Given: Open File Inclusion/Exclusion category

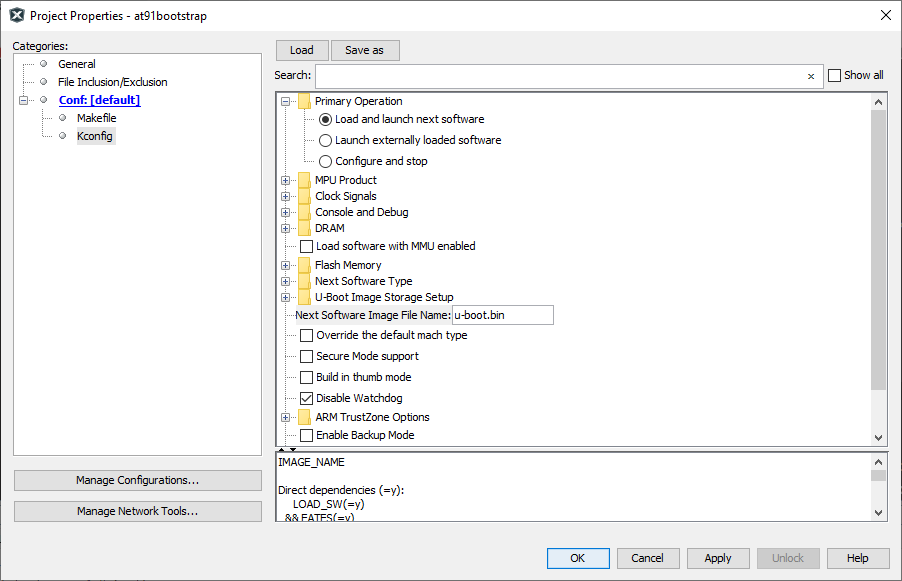Looking at the screenshot, I should [112, 82].
